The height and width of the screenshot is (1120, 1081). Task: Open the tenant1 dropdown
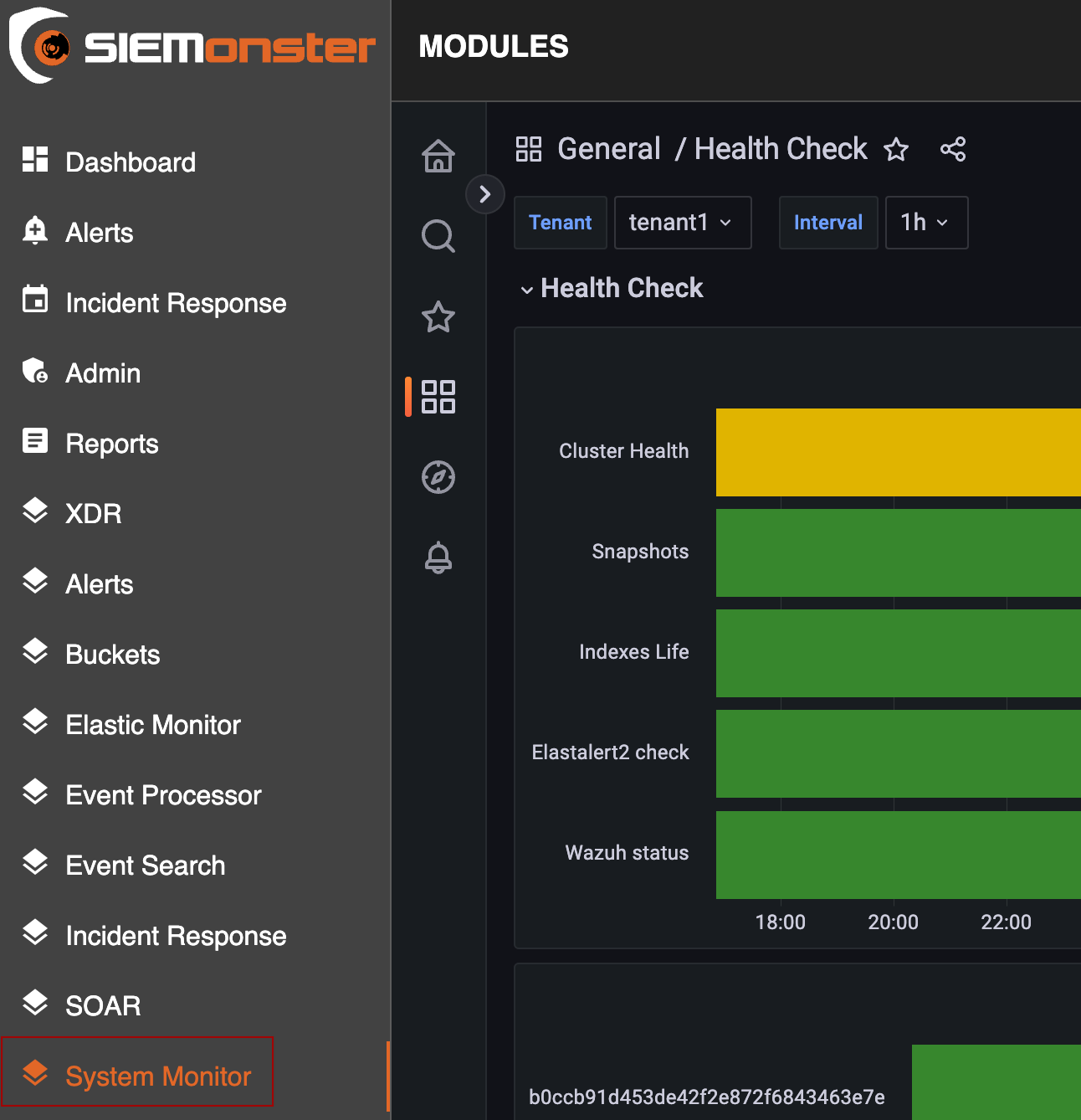coord(682,223)
